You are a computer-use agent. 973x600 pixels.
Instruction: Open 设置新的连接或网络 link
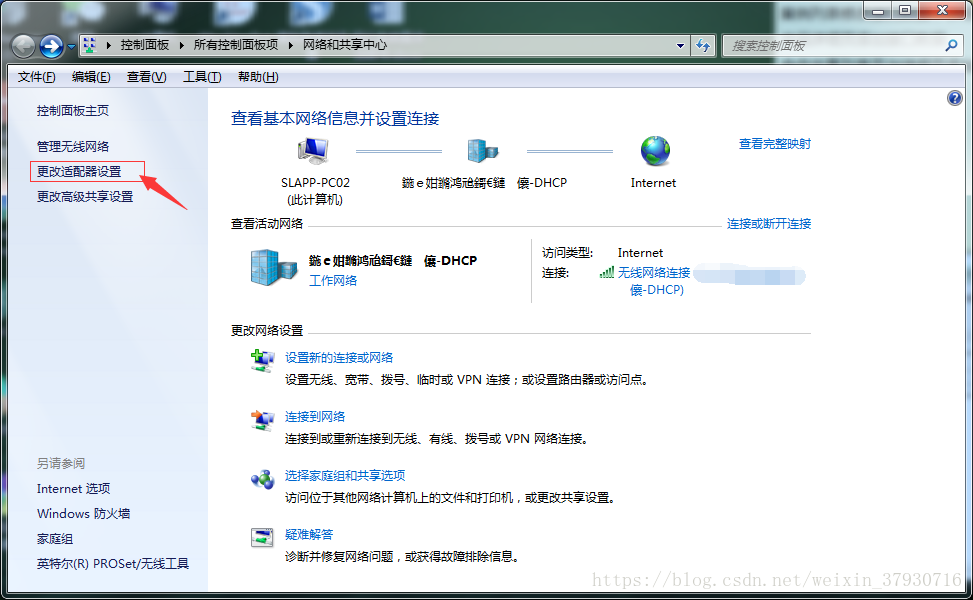(339, 357)
